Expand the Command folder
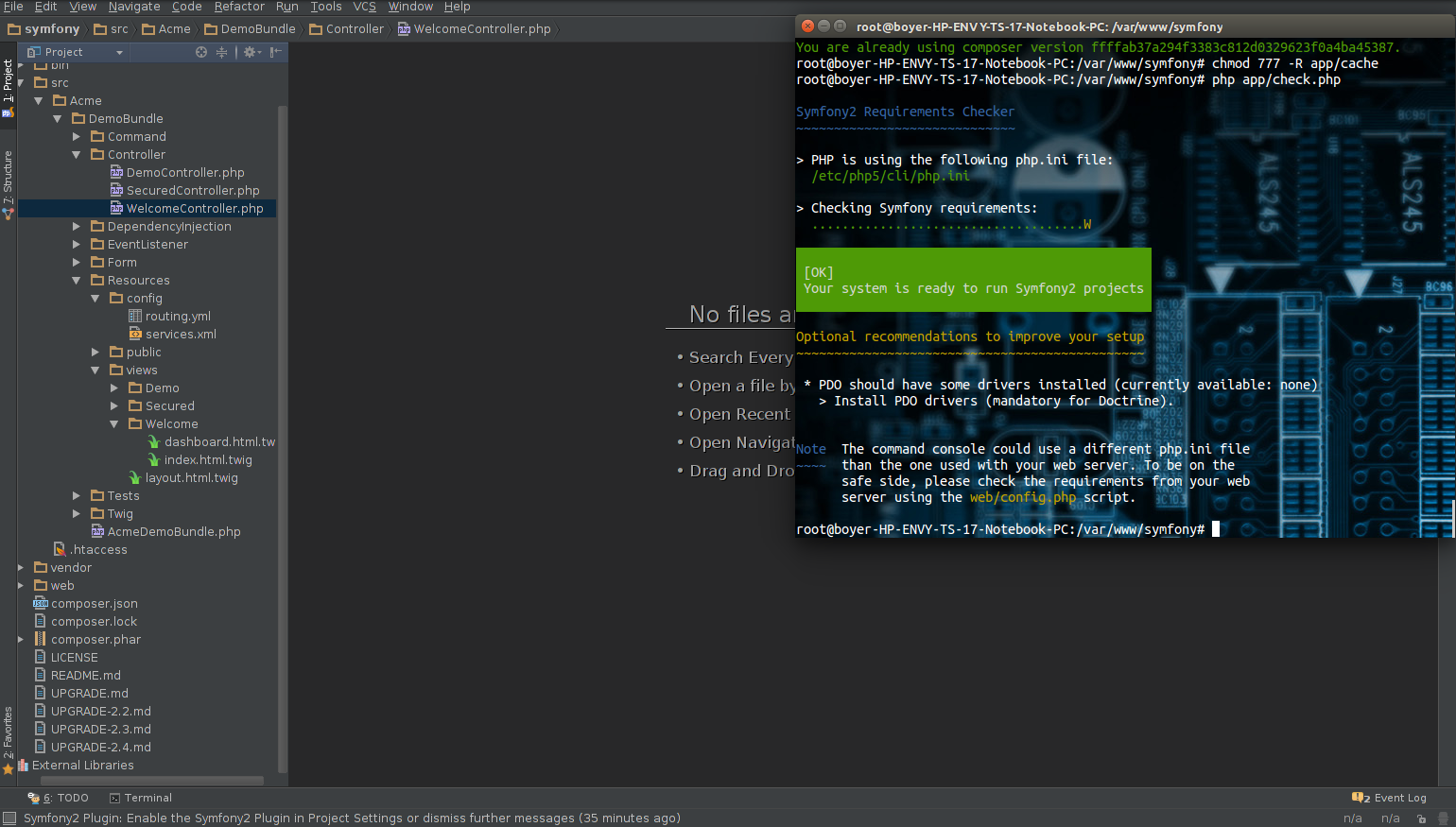The image size is (1456, 827). 77,137
